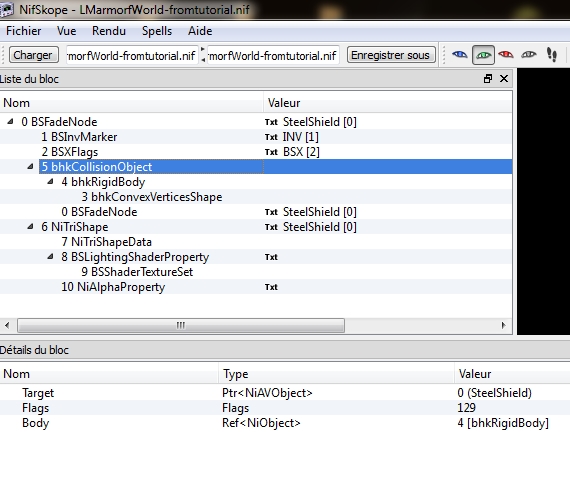Viewport: 570px width, 479px height.
Task: Click the blue eye view icon
Action: pyautogui.click(x=460, y=55)
